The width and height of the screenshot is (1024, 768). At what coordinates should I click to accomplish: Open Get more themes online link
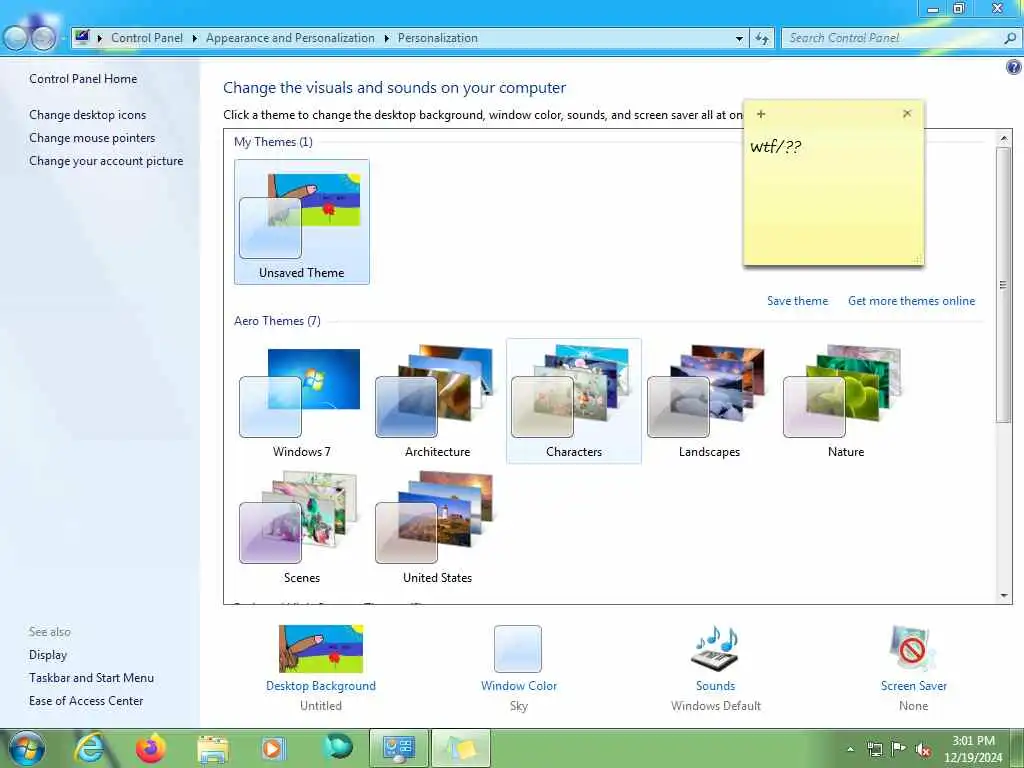(x=912, y=301)
